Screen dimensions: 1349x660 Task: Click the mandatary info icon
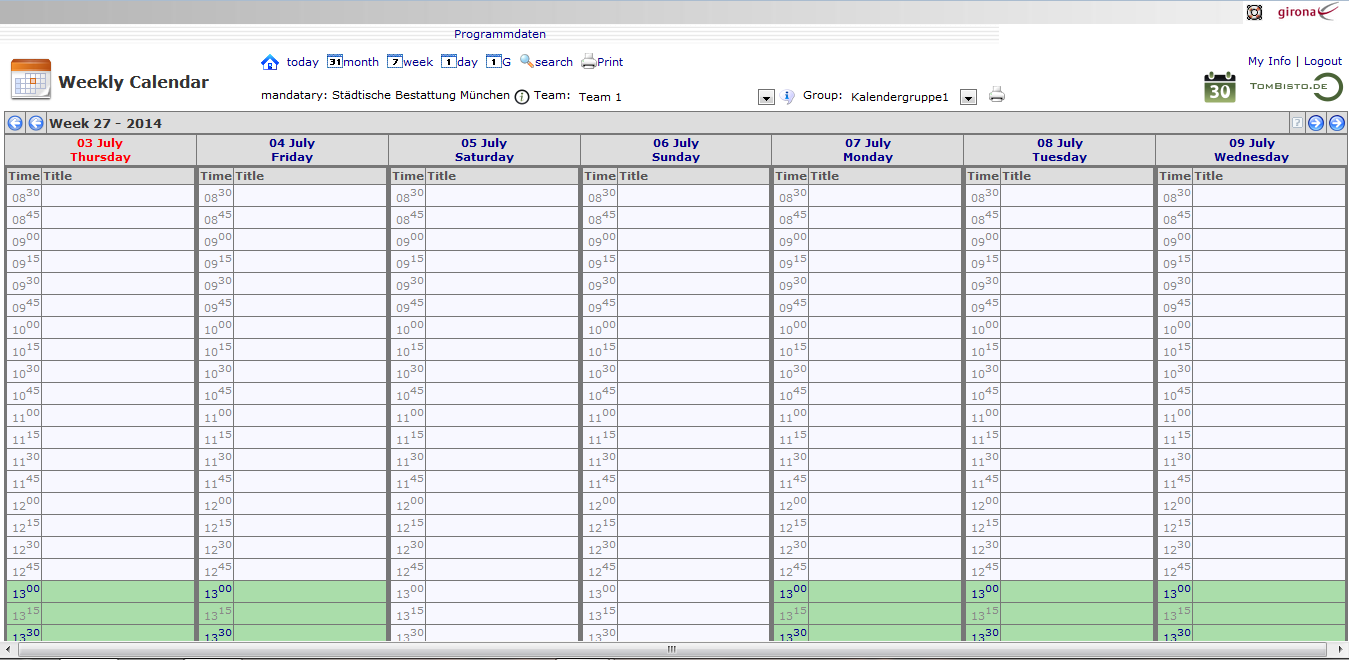click(521, 97)
